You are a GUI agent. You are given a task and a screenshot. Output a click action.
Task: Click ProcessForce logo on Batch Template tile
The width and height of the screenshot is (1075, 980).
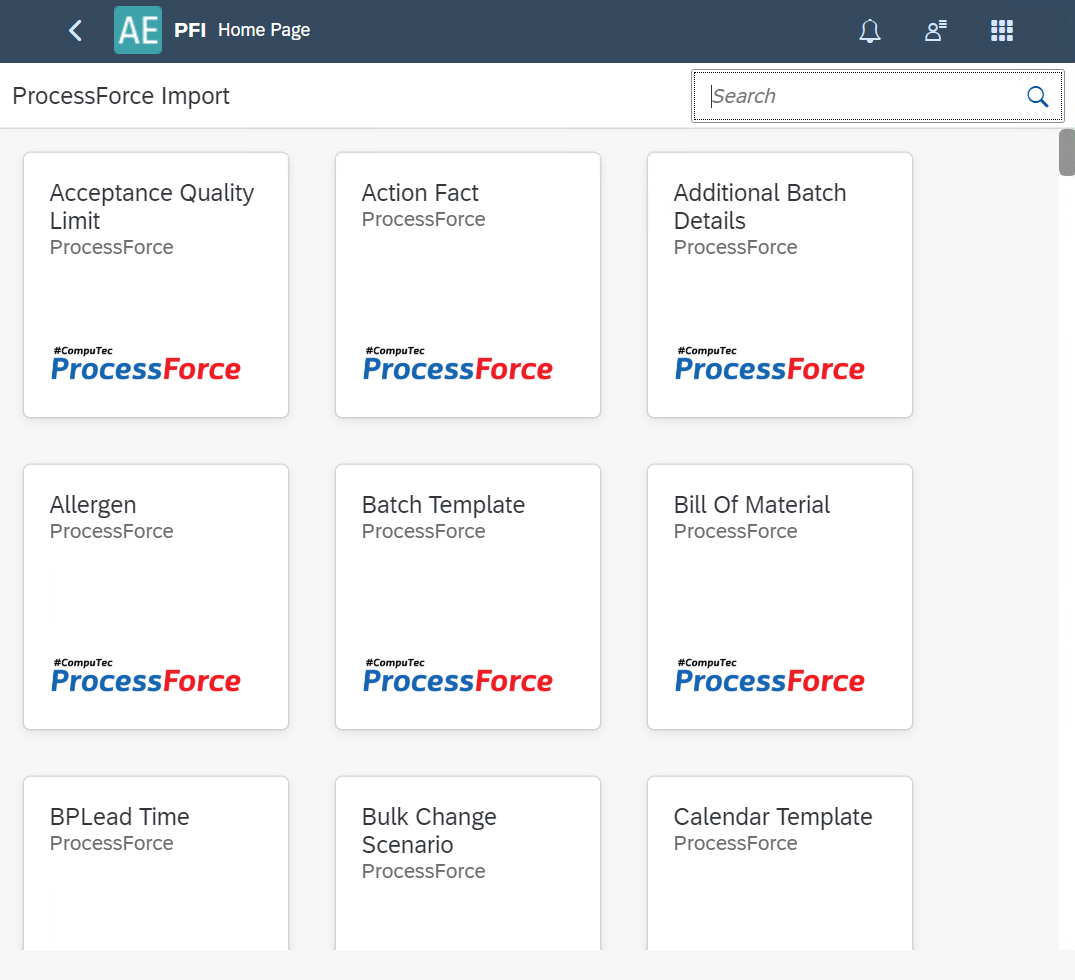point(457,677)
